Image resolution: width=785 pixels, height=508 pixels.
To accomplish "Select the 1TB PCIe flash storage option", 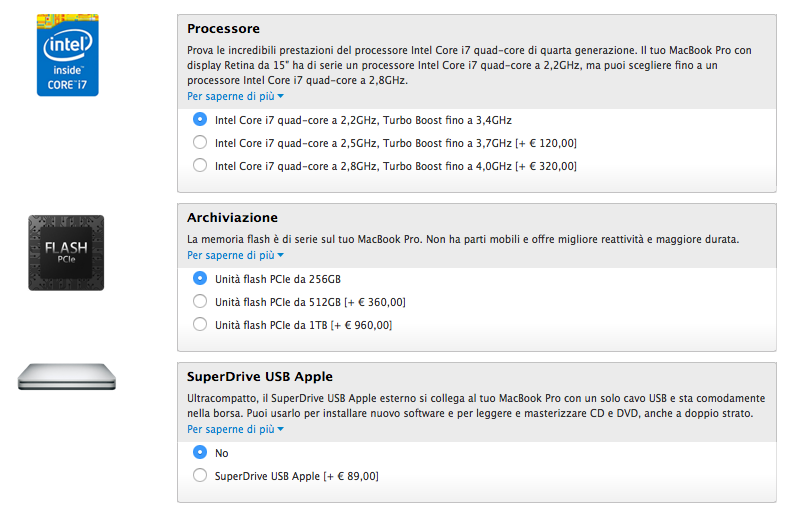I will click(x=200, y=325).
